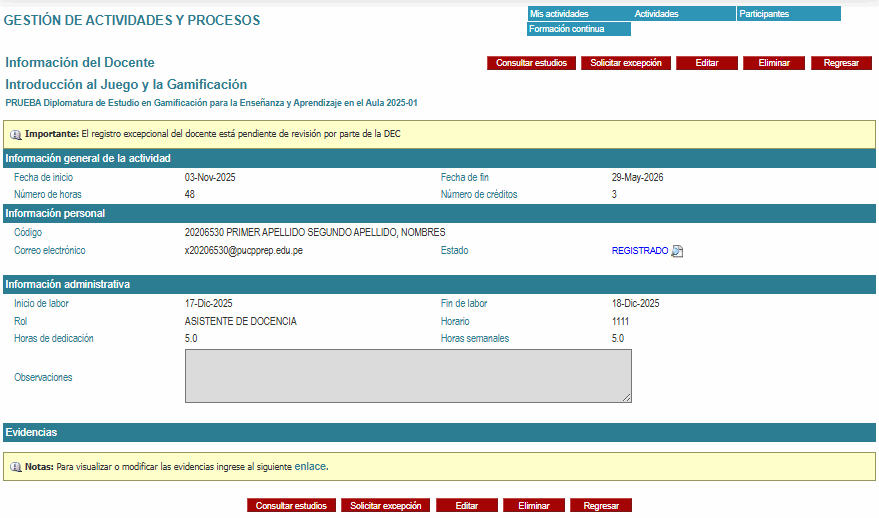Click the document icon next to REGISTRADO
The height and width of the screenshot is (518, 879).
(677, 251)
